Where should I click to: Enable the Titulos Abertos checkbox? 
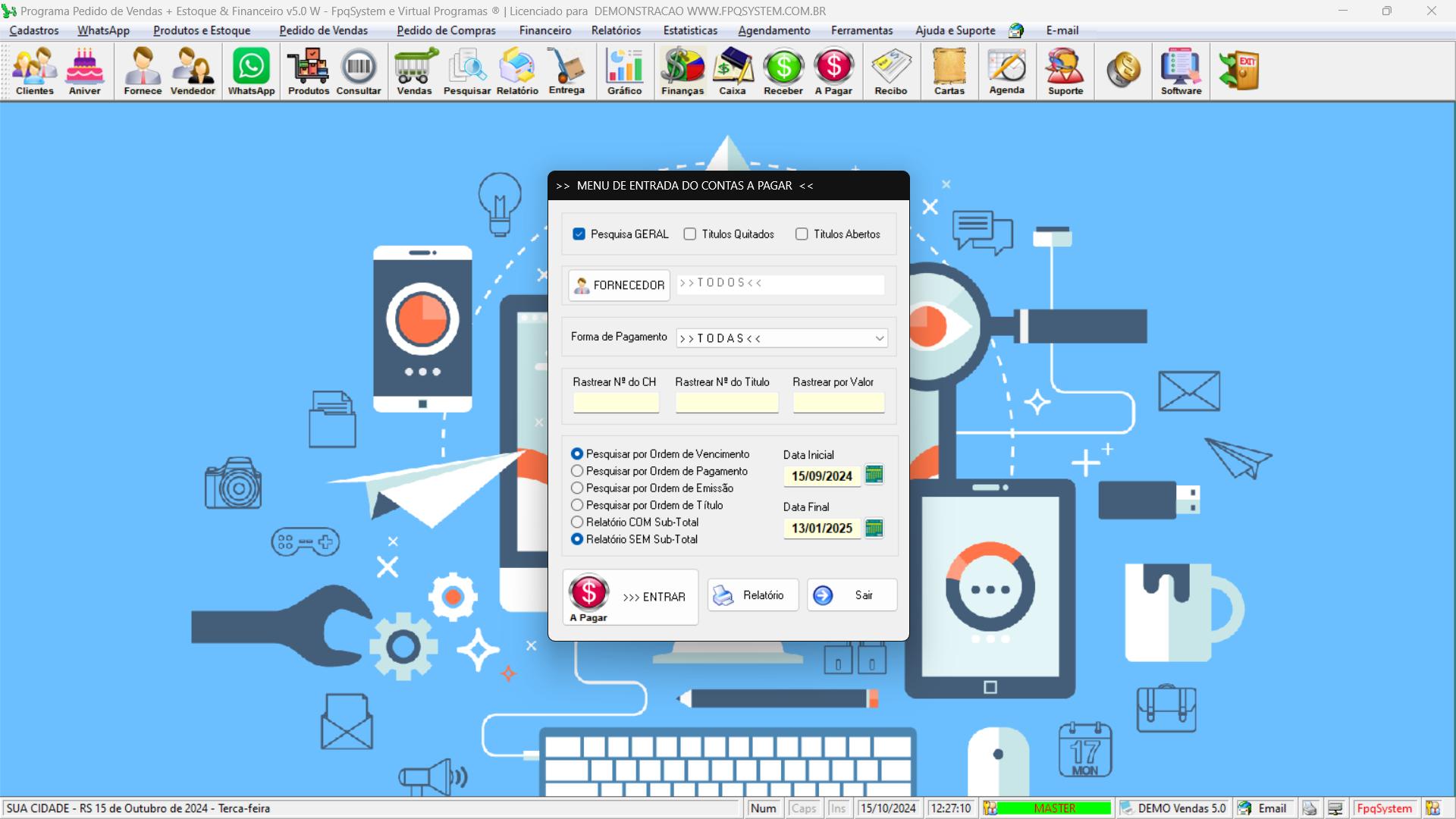point(802,234)
